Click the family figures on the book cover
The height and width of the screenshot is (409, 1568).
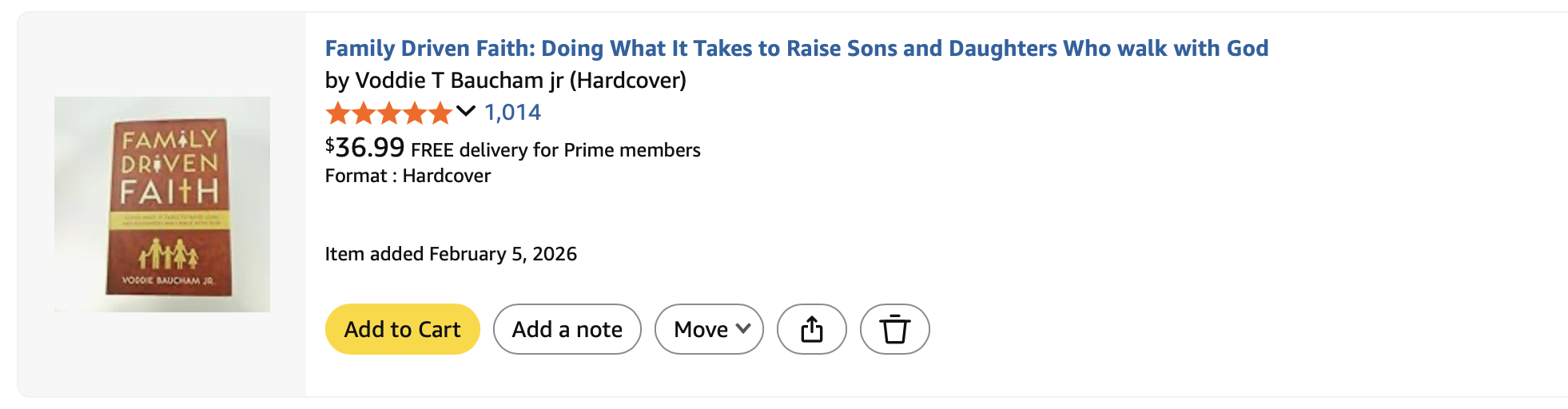point(169,255)
